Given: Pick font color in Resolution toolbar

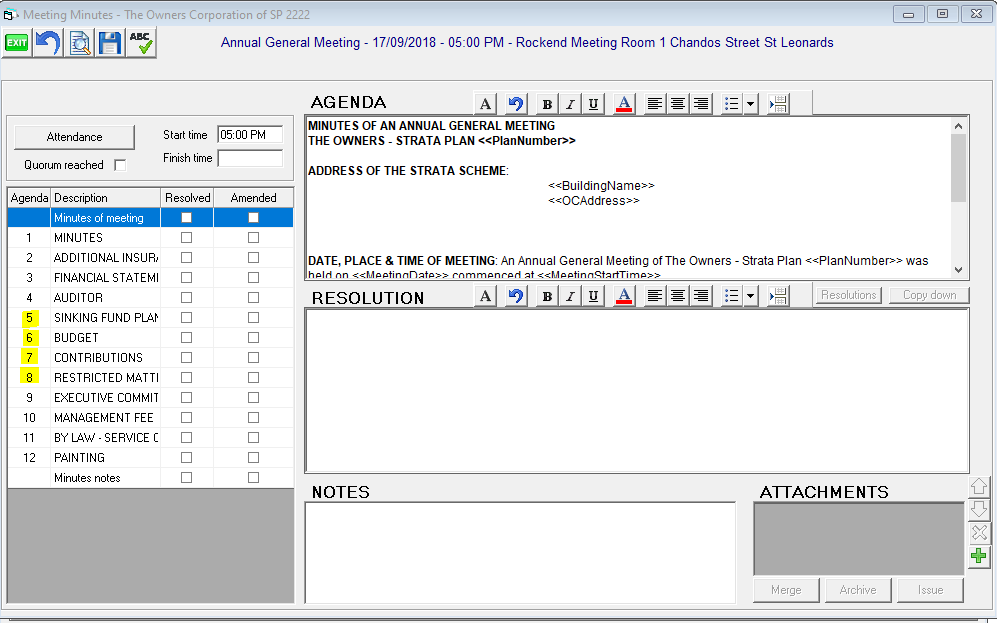Looking at the screenshot, I should [x=624, y=296].
